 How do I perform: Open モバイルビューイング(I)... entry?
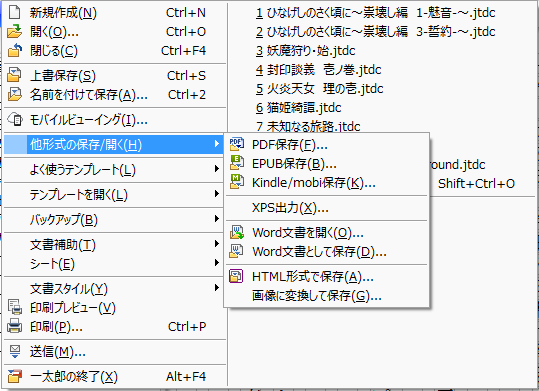(115, 119)
